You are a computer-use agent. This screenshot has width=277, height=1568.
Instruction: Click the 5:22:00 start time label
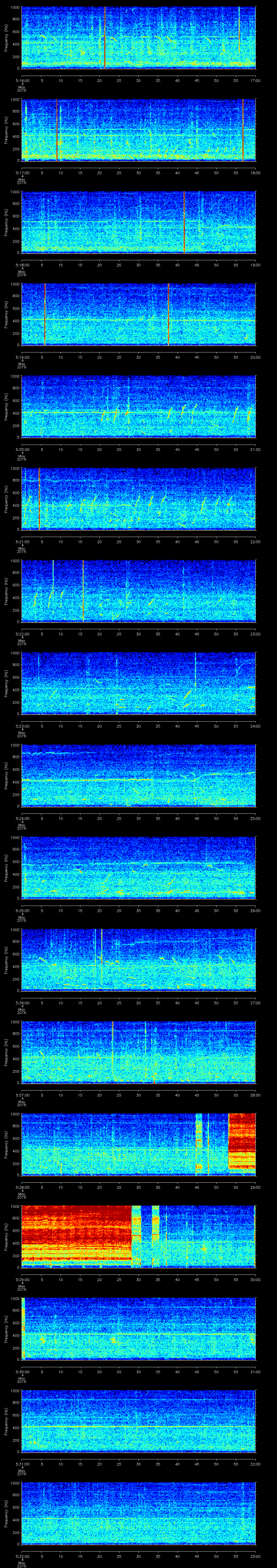coord(22,634)
